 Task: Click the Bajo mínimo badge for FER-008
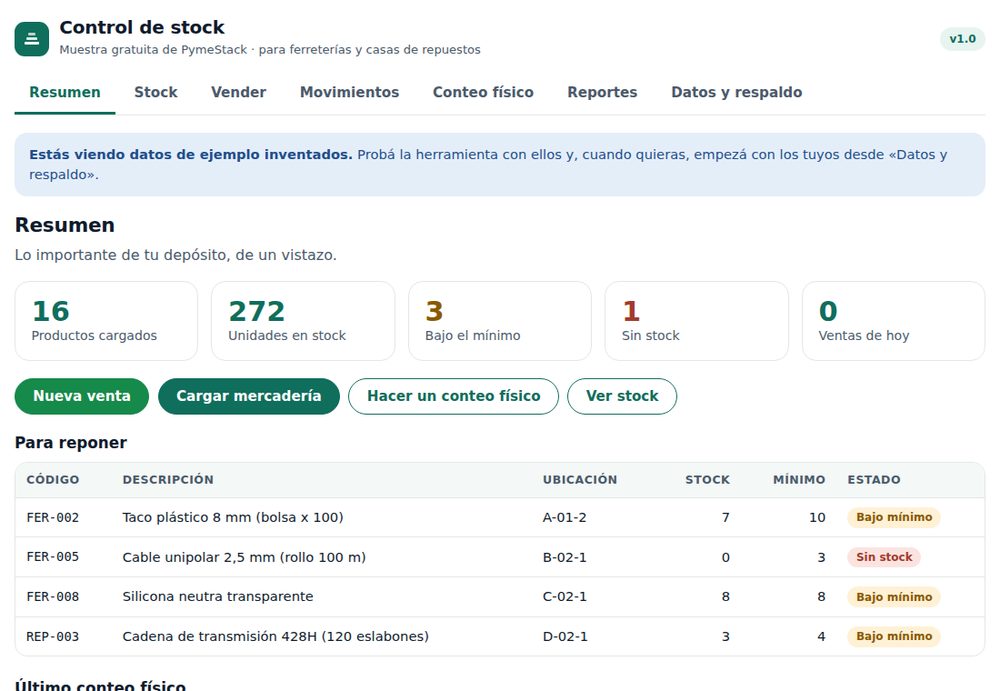(893, 597)
